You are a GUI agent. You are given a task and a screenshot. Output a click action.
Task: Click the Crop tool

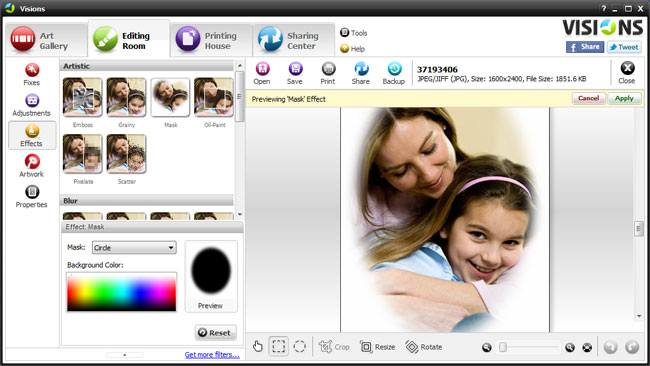334,347
